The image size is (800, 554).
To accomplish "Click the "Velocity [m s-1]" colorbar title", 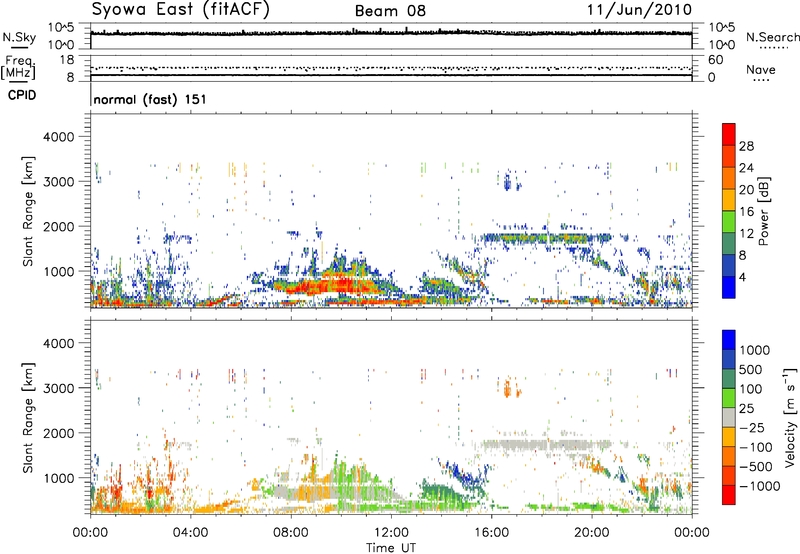I will pos(790,417).
